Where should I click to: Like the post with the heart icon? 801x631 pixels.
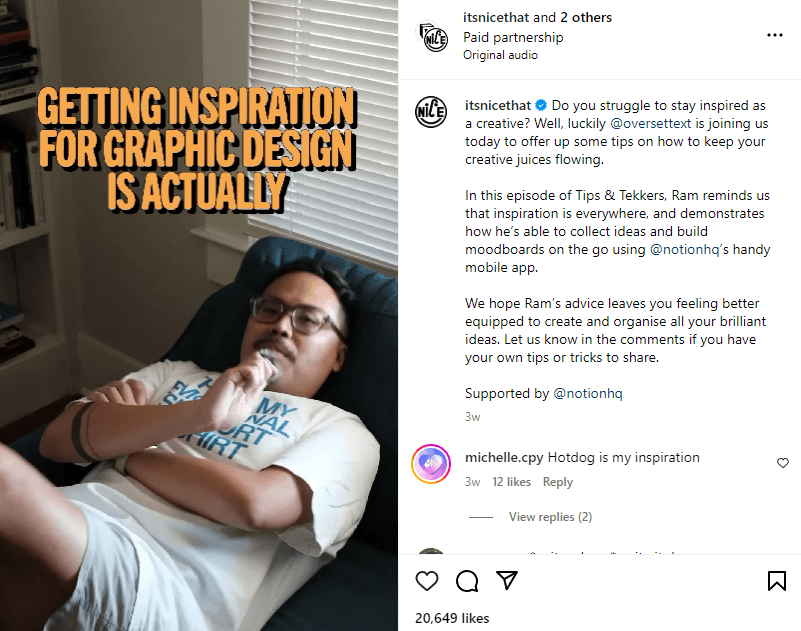pyautogui.click(x=427, y=581)
